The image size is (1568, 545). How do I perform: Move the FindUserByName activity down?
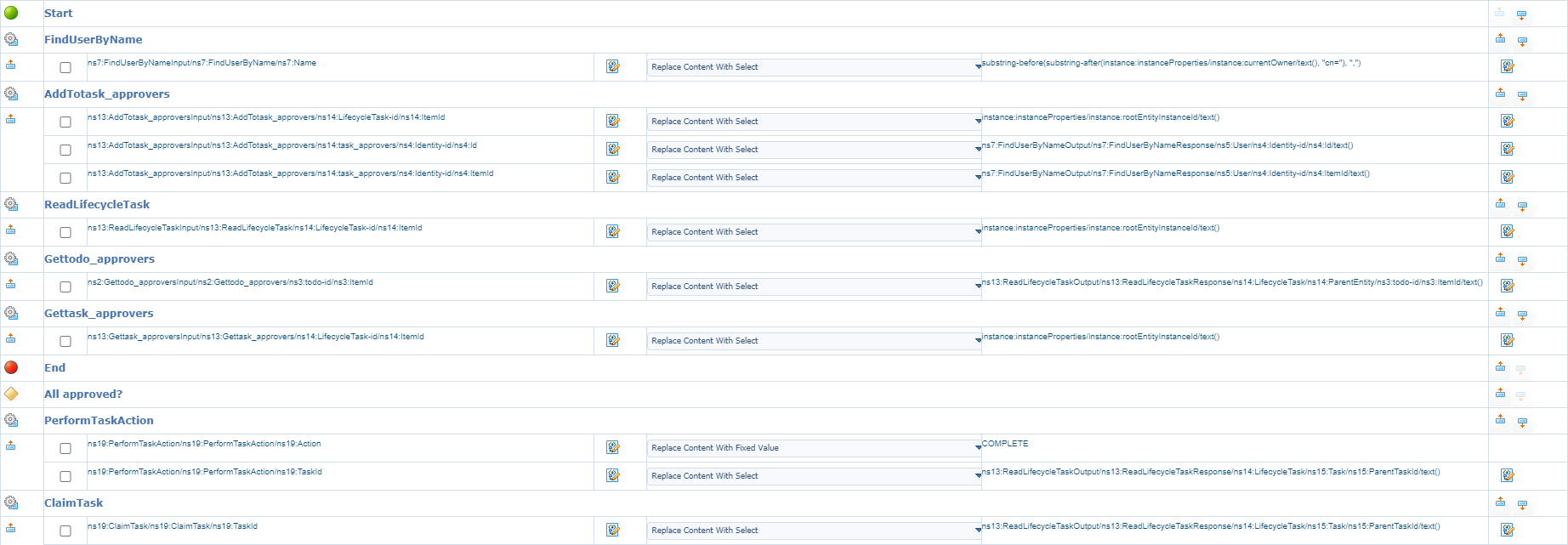point(1522,41)
